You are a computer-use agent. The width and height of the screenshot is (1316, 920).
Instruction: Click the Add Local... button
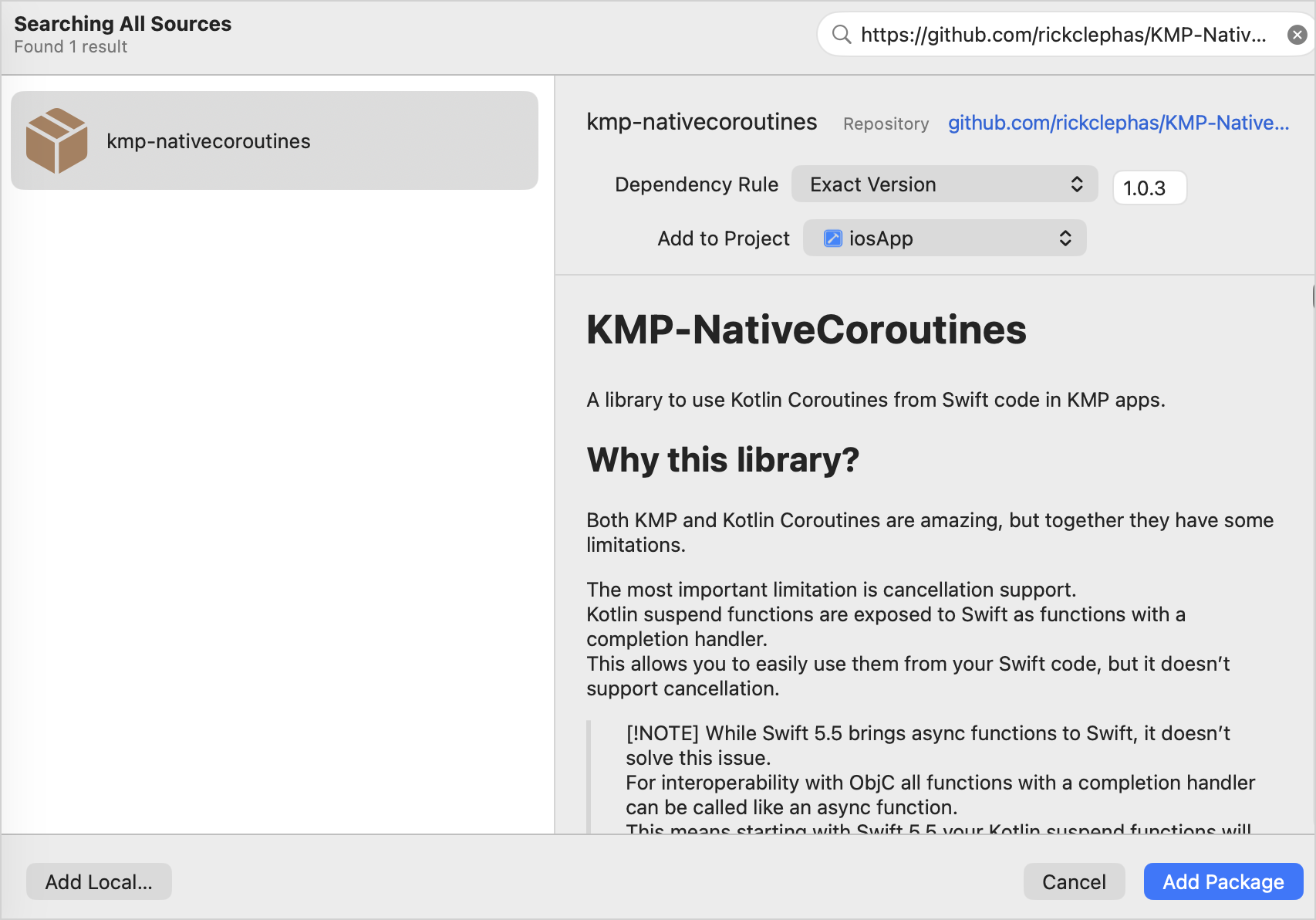point(99,881)
